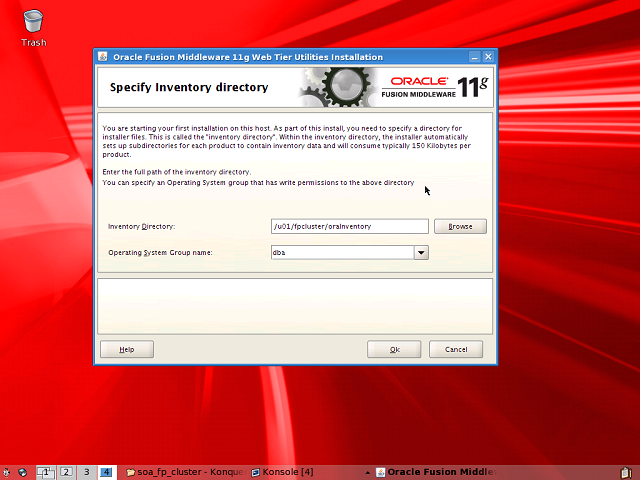Open the Konsole [4] taskbar entry
Image resolution: width=640 pixels, height=480 pixels.
click(282, 472)
